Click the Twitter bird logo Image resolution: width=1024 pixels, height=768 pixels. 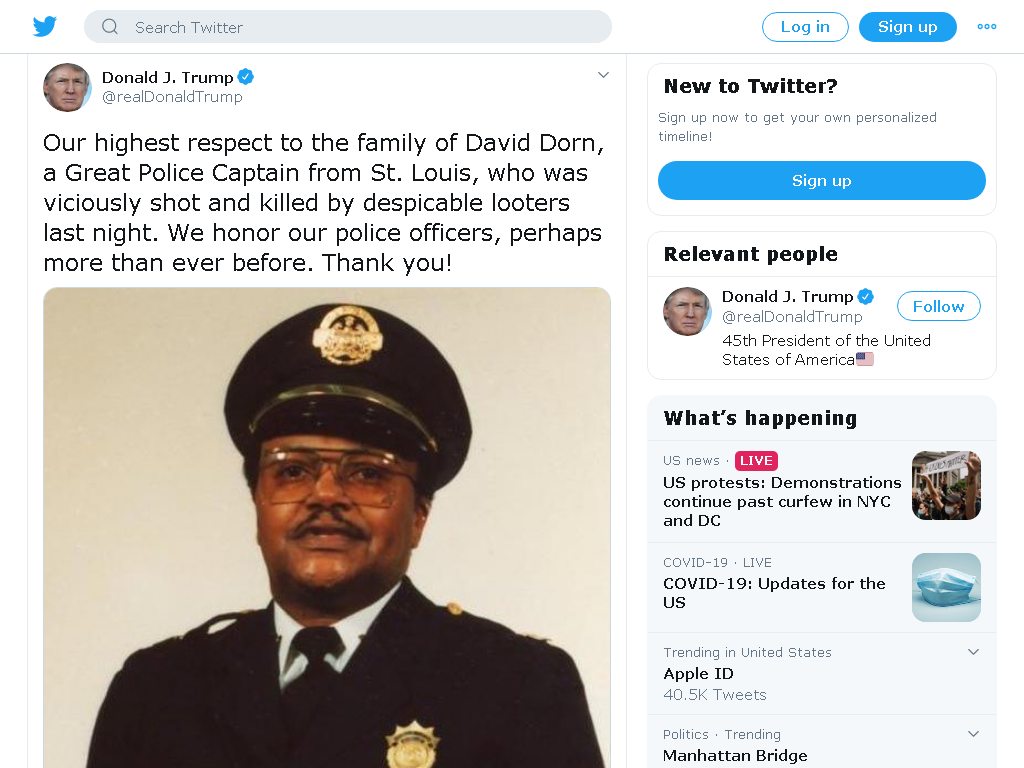(x=44, y=27)
